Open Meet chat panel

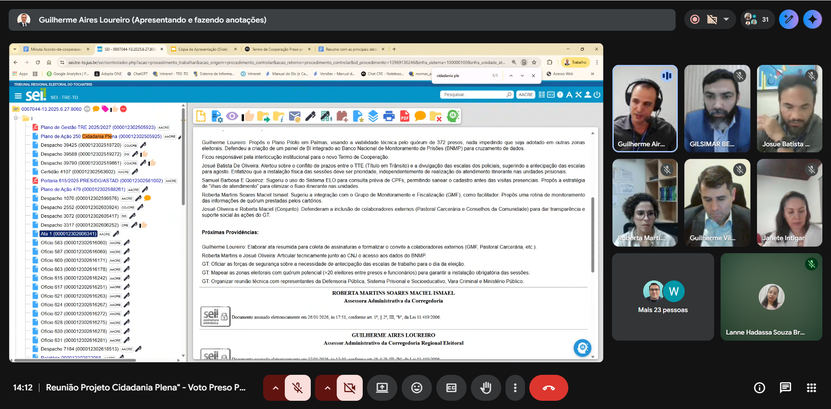coord(785,388)
